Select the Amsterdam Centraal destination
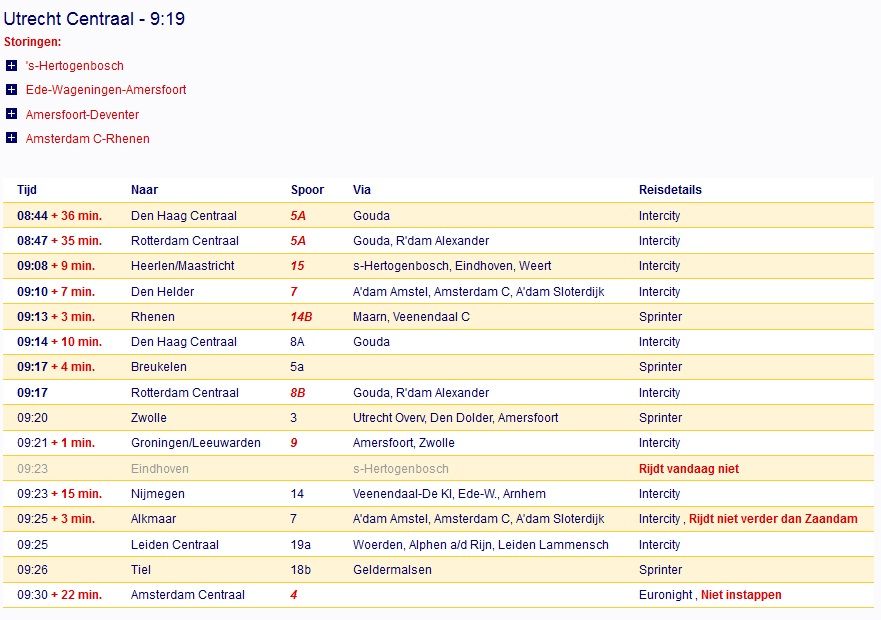Screen dimensions: 881x620 pos(188,595)
